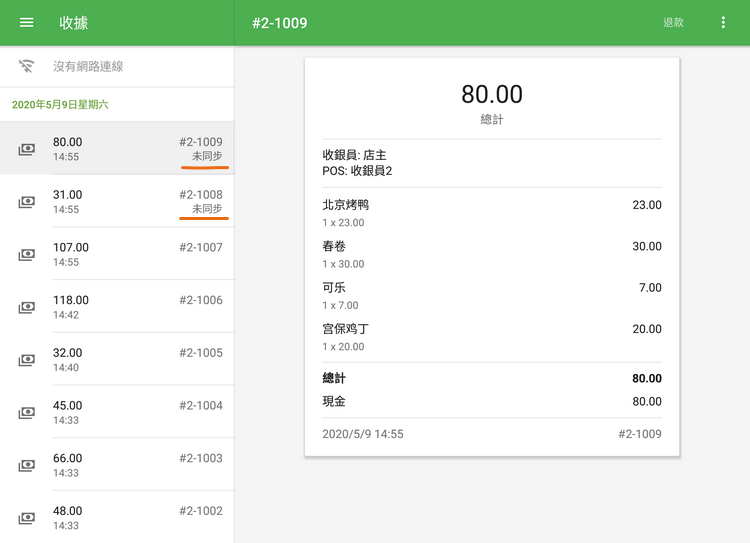Image resolution: width=750 pixels, height=543 pixels.
Task: Click receipt number #2-1006
Action: (201, 300)
